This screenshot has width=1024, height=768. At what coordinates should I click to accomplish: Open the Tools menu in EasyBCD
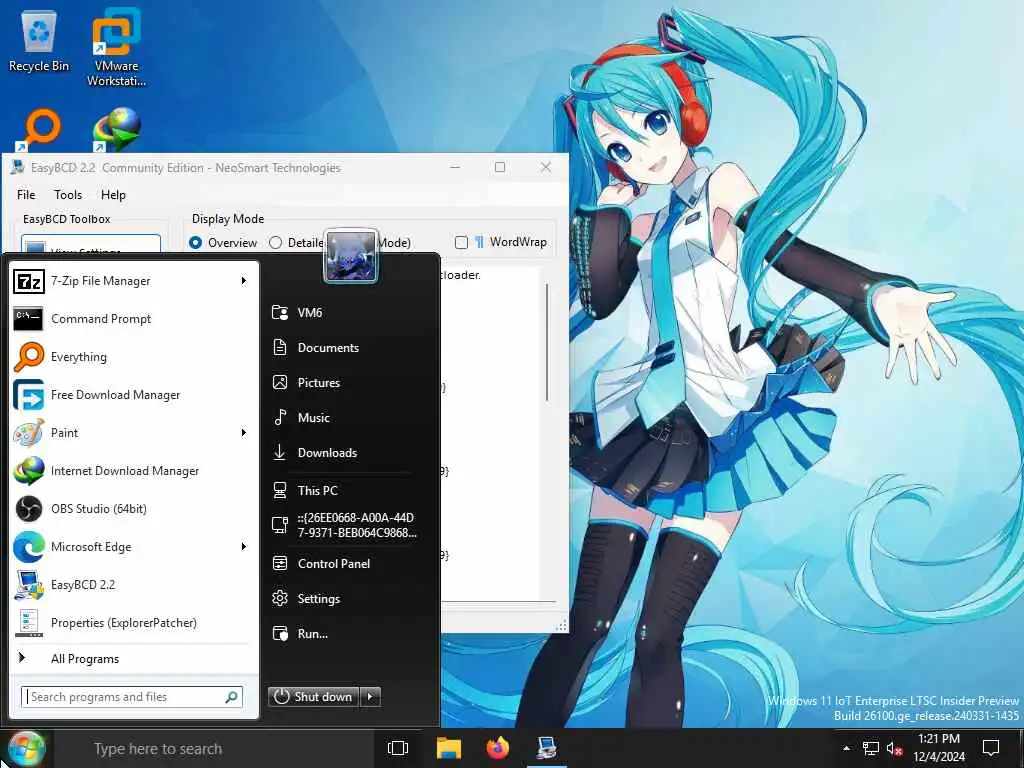pos(68,195)
